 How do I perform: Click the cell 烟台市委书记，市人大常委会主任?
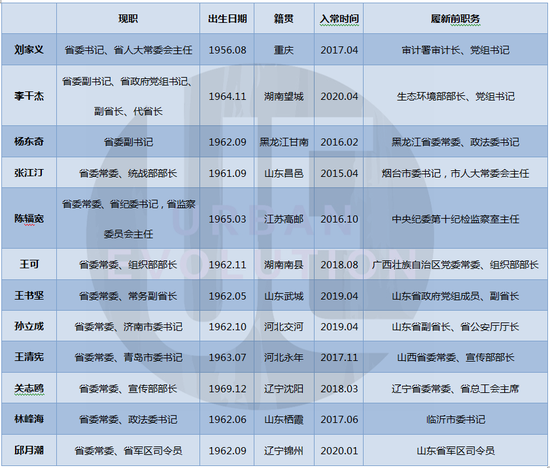[x=455, y=173]
